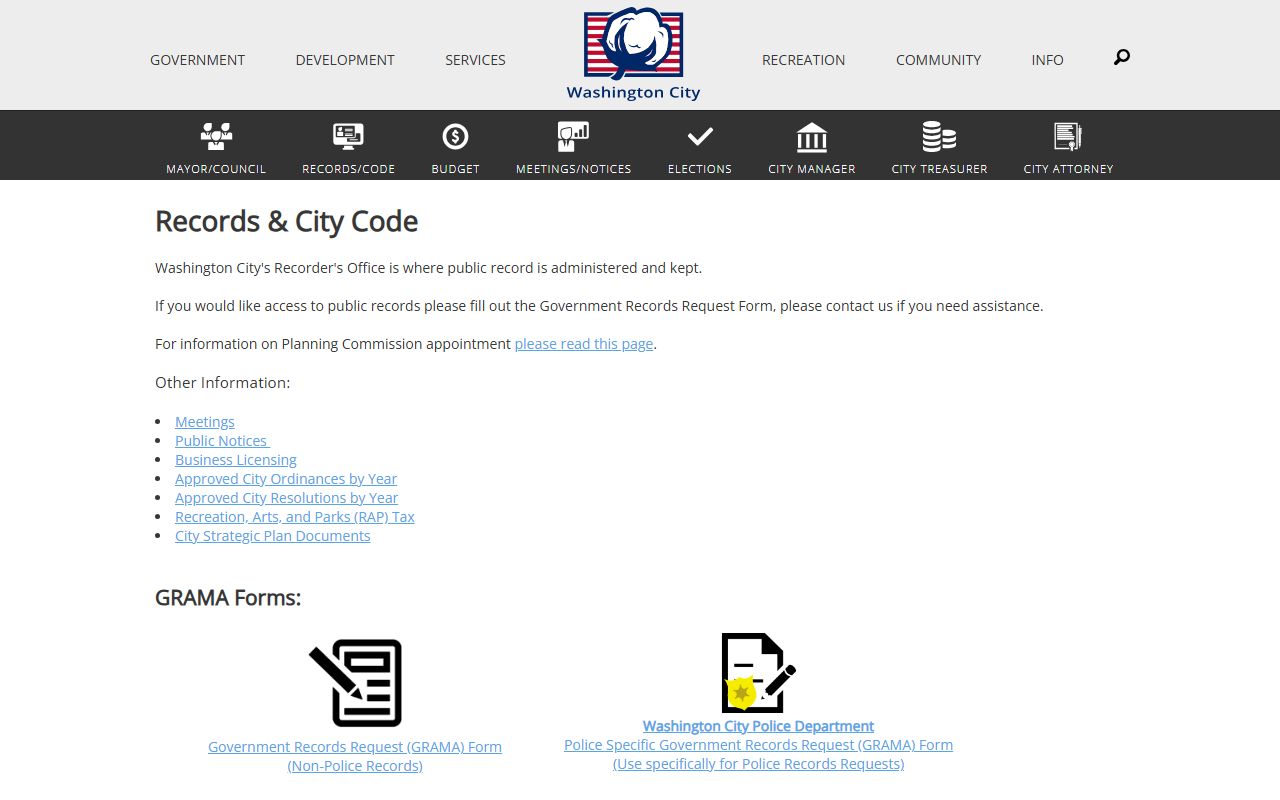Open the Meetings/Notices presentation icon
1280x800 pixels.
coord(573,137)
